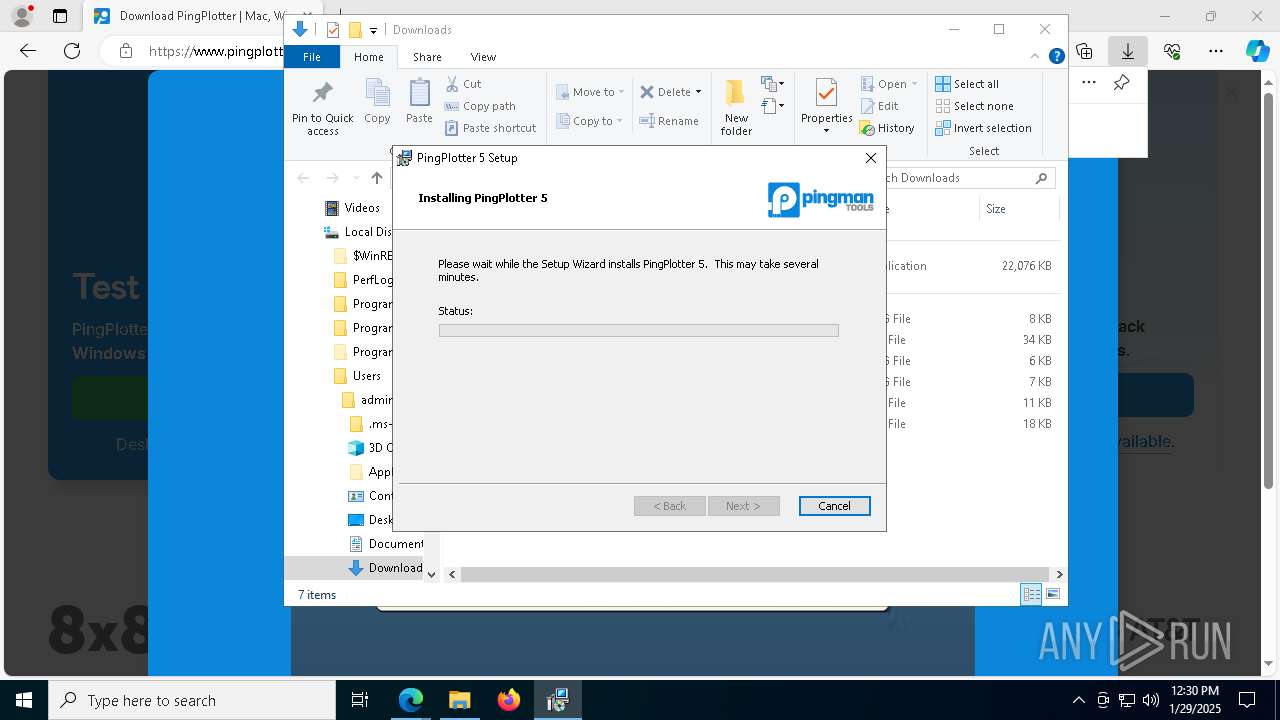Open Firefox from the taskbar
The height and width of the screenshot is (720, 1280).
click(x=509, y=700)
